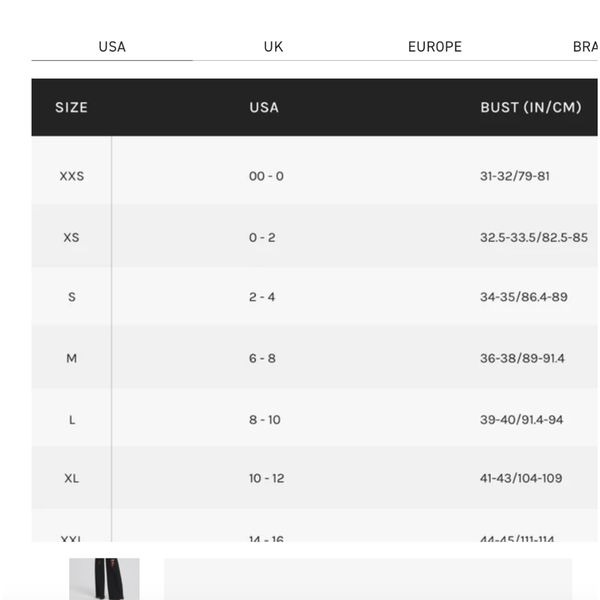Click the BUST (IN/CM) column header

[531, 108]
